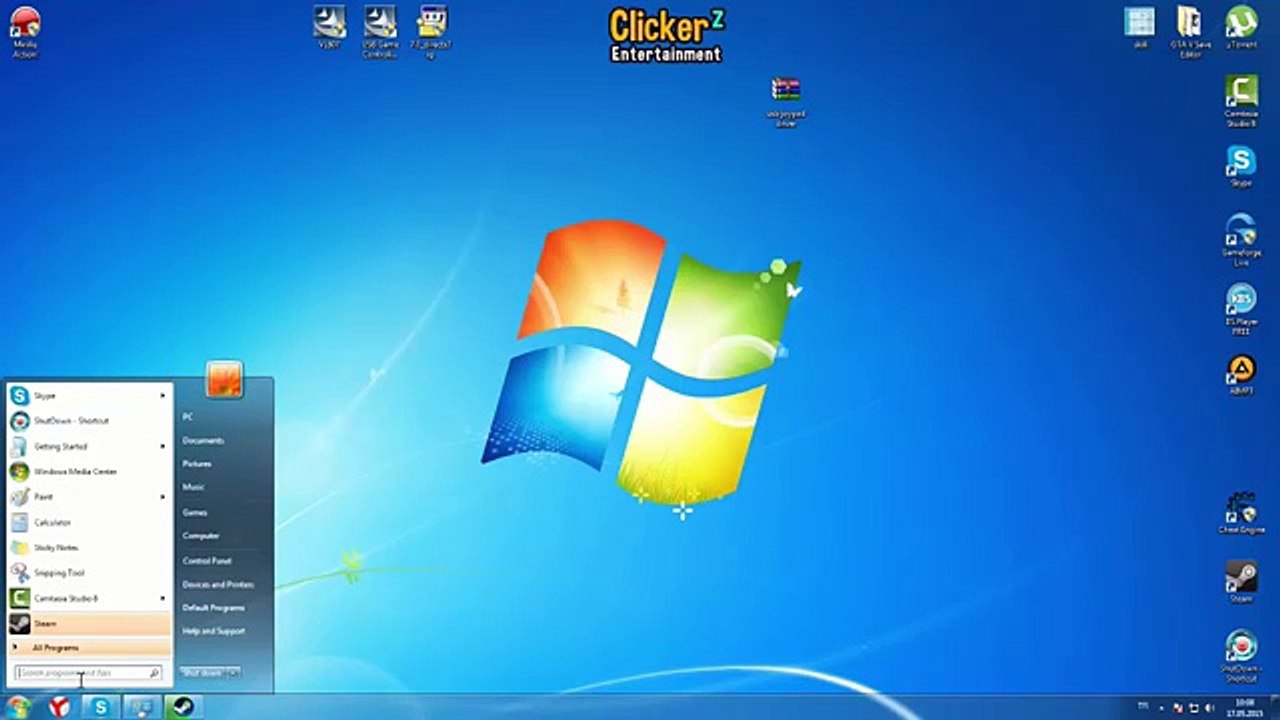Click the taskbar clock and date
The image size is (1280, 720).
[1245, 707]
